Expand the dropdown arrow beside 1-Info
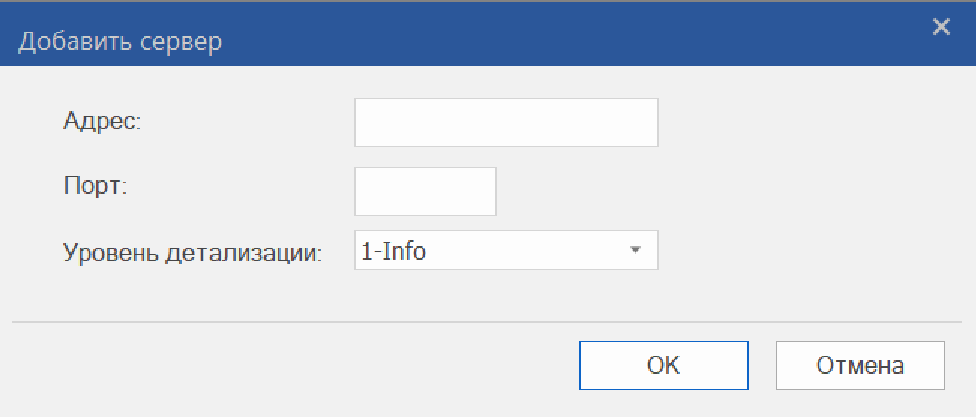Screen dimensions: 976x417 [634, 251]
